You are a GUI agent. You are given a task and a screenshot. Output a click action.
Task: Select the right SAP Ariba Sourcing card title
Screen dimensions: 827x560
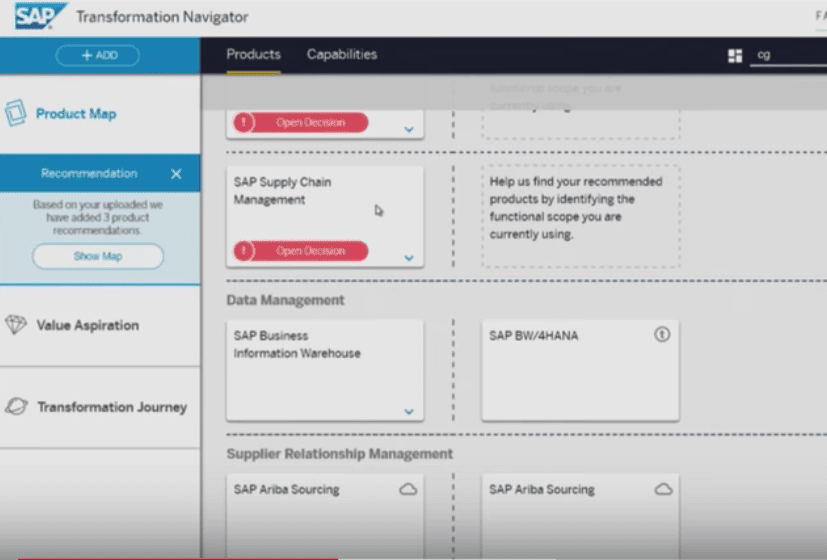click(542, 489)
